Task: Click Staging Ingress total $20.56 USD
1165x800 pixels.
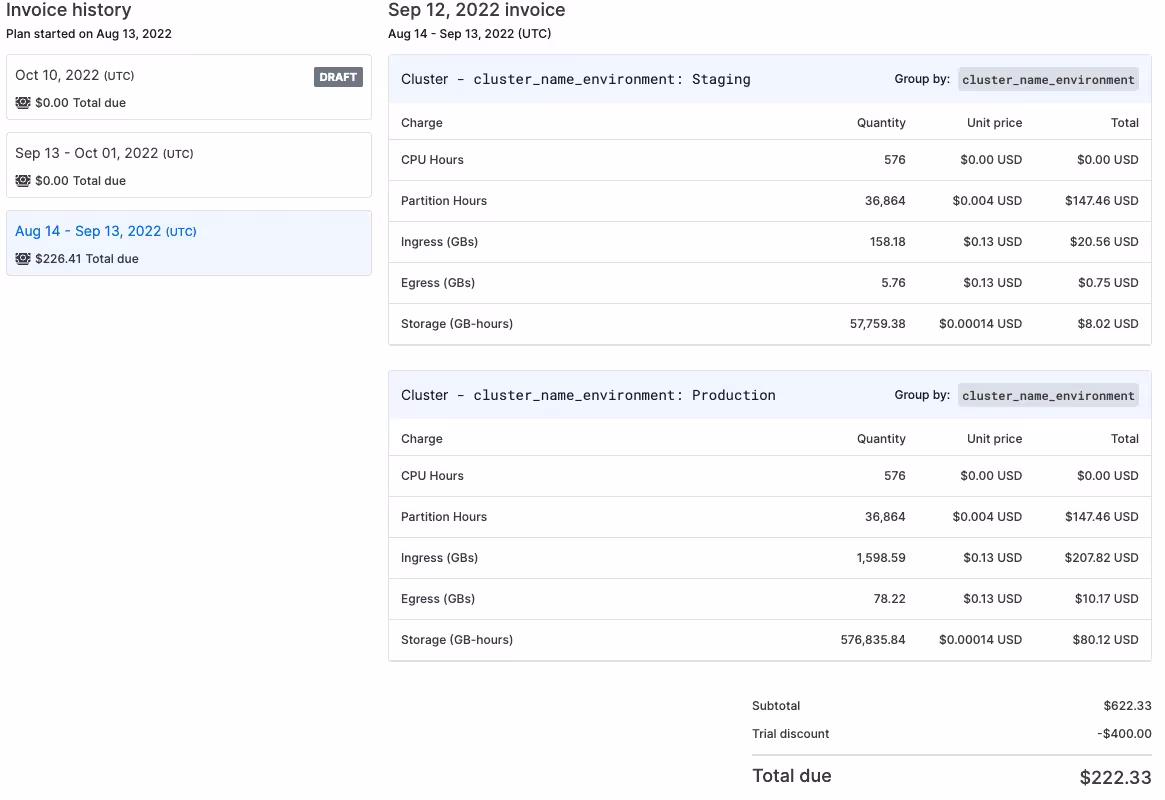Action: tap(1104, 241)
